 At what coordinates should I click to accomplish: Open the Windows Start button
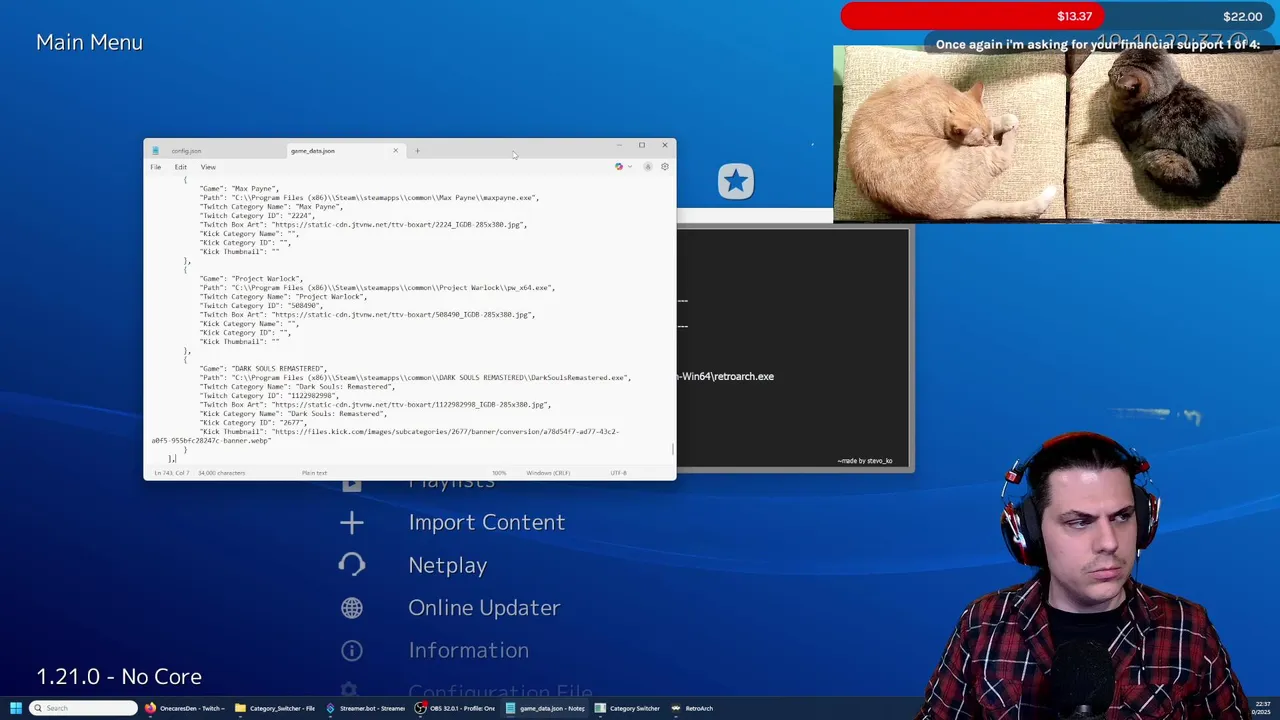tap(15, 708)
